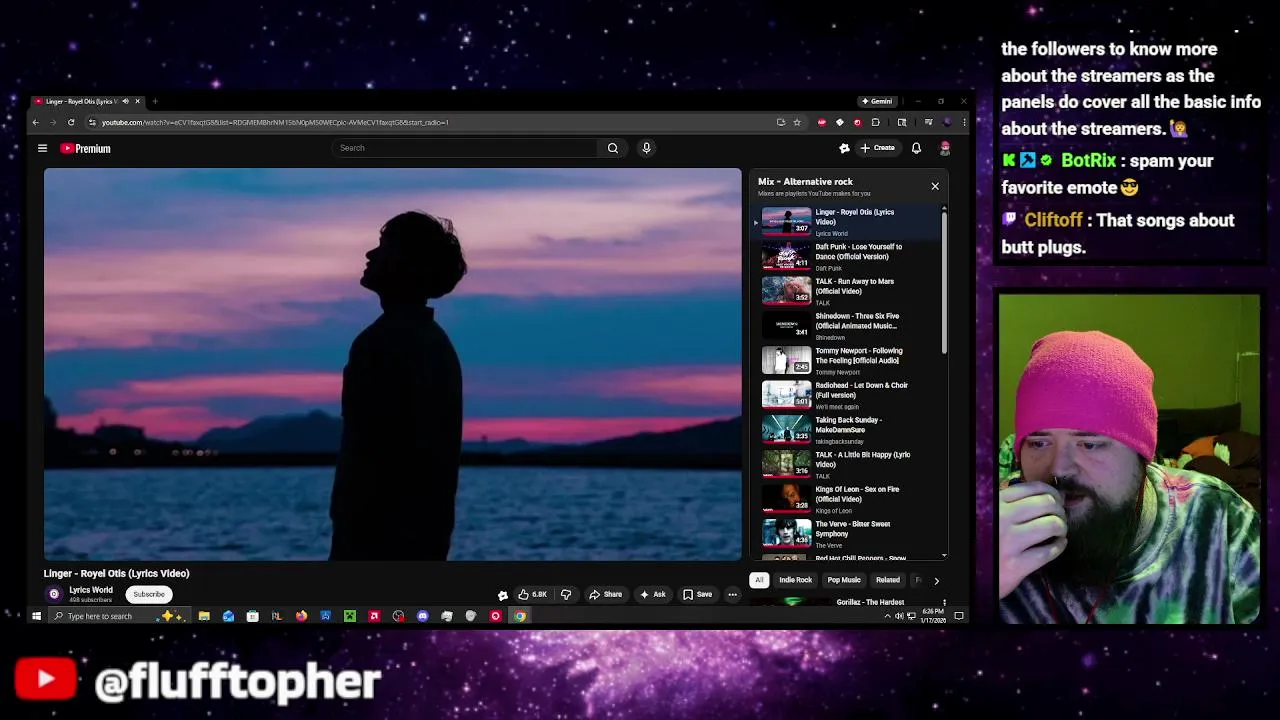Close the Linger Royel Otis tab

pyautogui.click(x=138, y=101)
